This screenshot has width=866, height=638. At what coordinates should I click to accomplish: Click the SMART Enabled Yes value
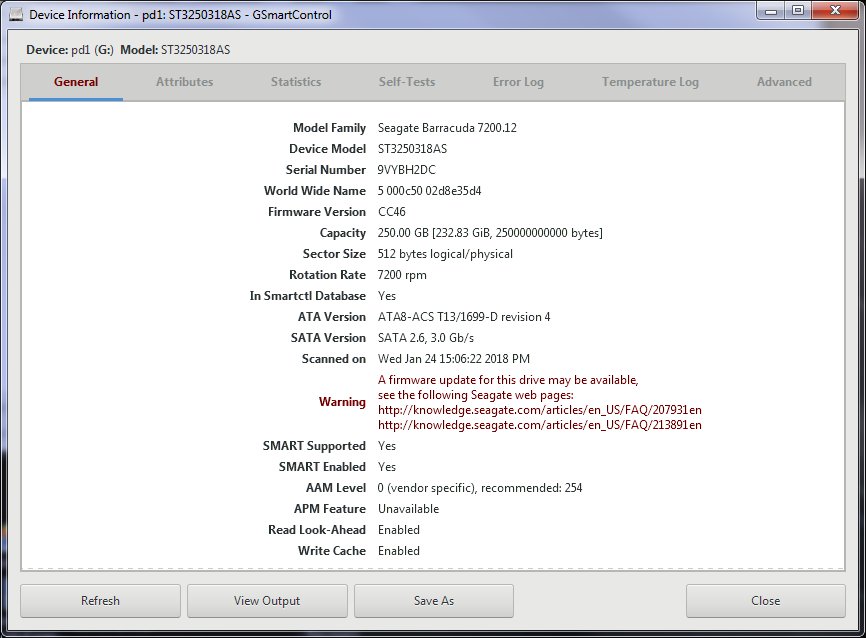point(387,467)
